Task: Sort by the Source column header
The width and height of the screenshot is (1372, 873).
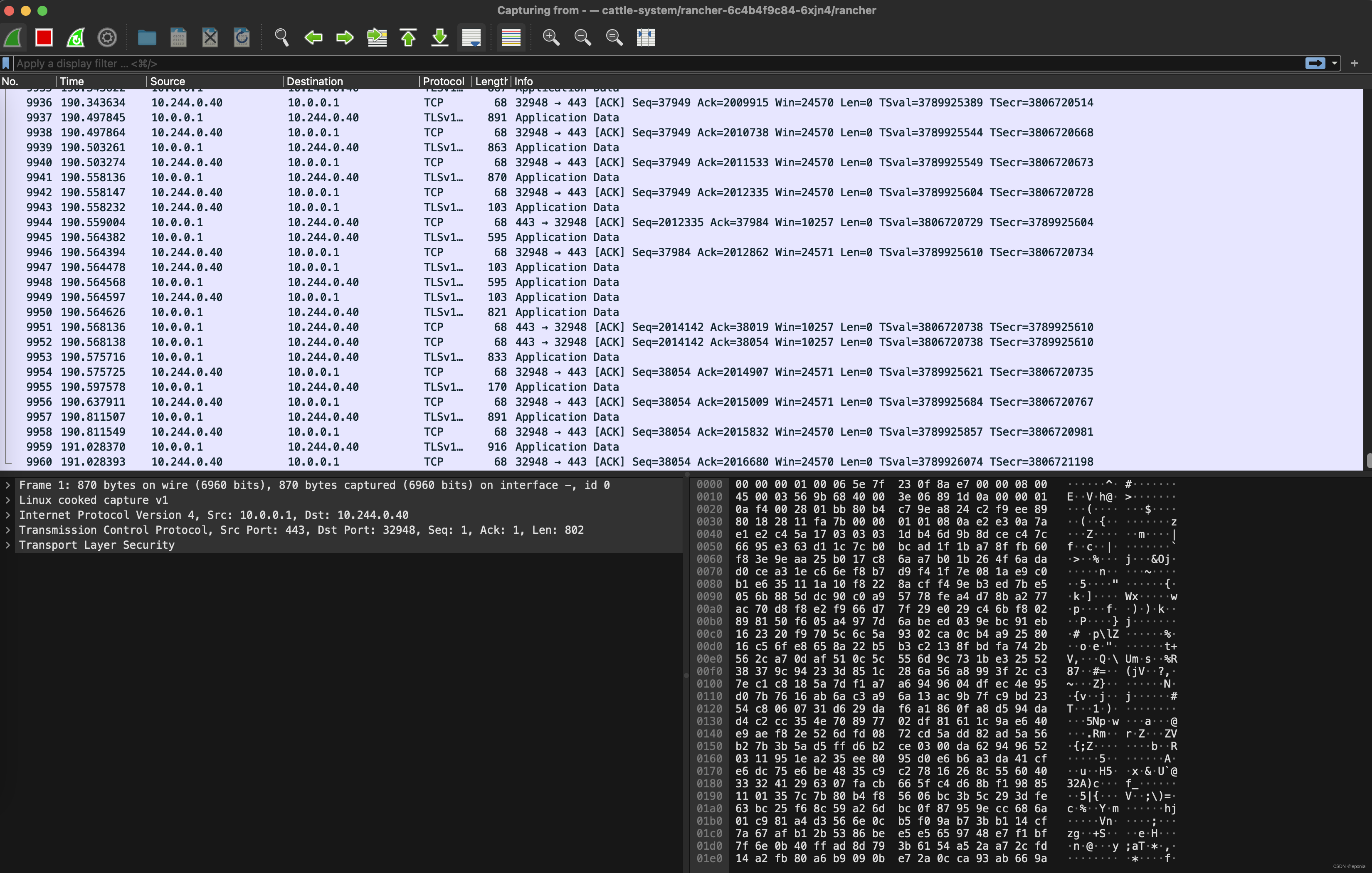Action: click(214, 81)
